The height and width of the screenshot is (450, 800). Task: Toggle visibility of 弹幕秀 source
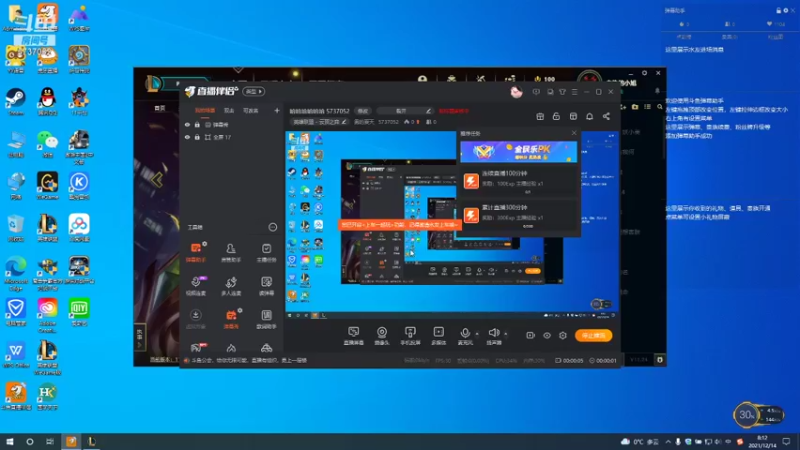(187, 124)
